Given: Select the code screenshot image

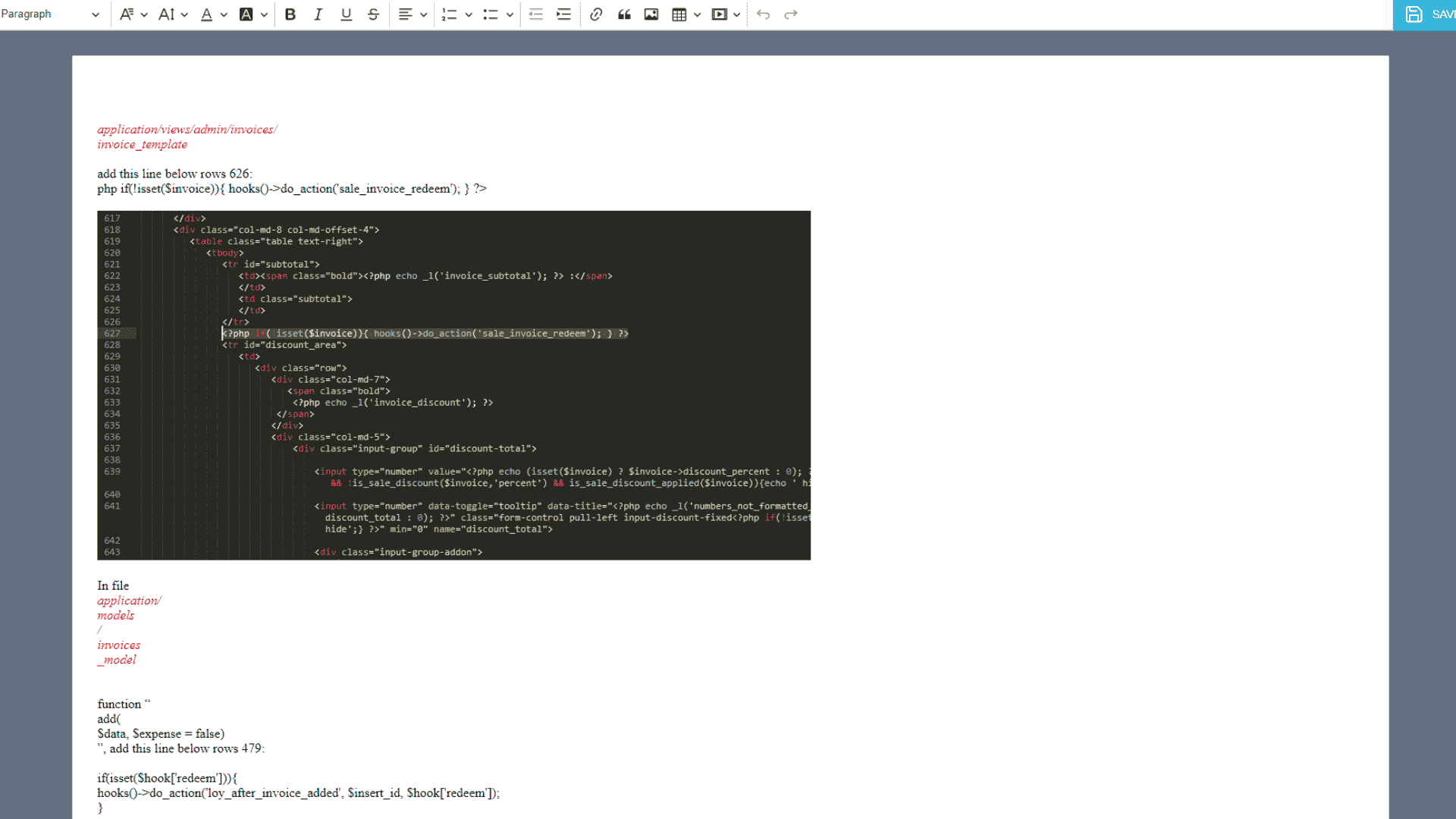Looking at the screenshot, I should [x=453, y=385].
